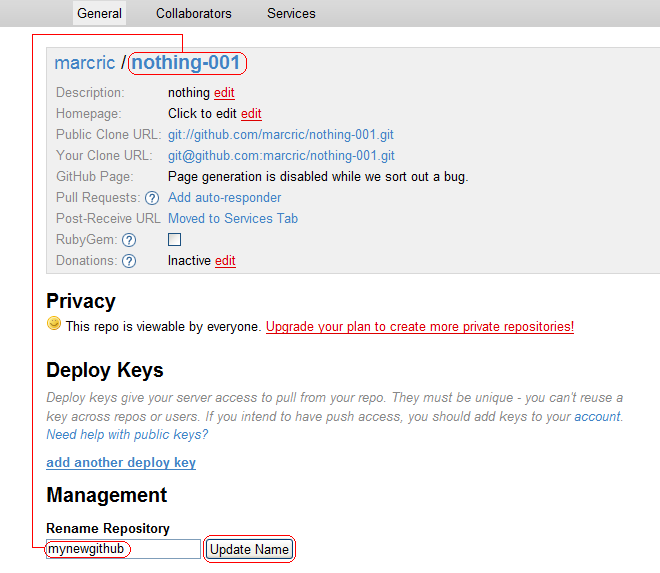Click the Management heading
The image size is (660, 573).
(106, 495)
